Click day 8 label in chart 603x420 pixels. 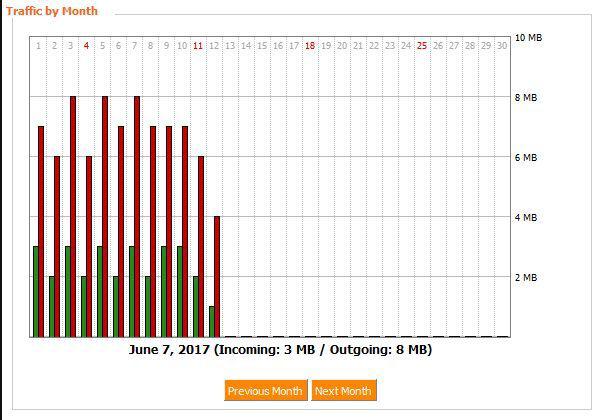150,46
